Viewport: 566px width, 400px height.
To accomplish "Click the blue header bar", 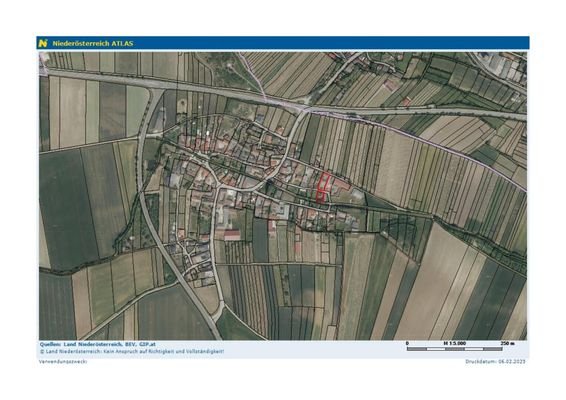I will pyautogui.click(x=283, y=43).
